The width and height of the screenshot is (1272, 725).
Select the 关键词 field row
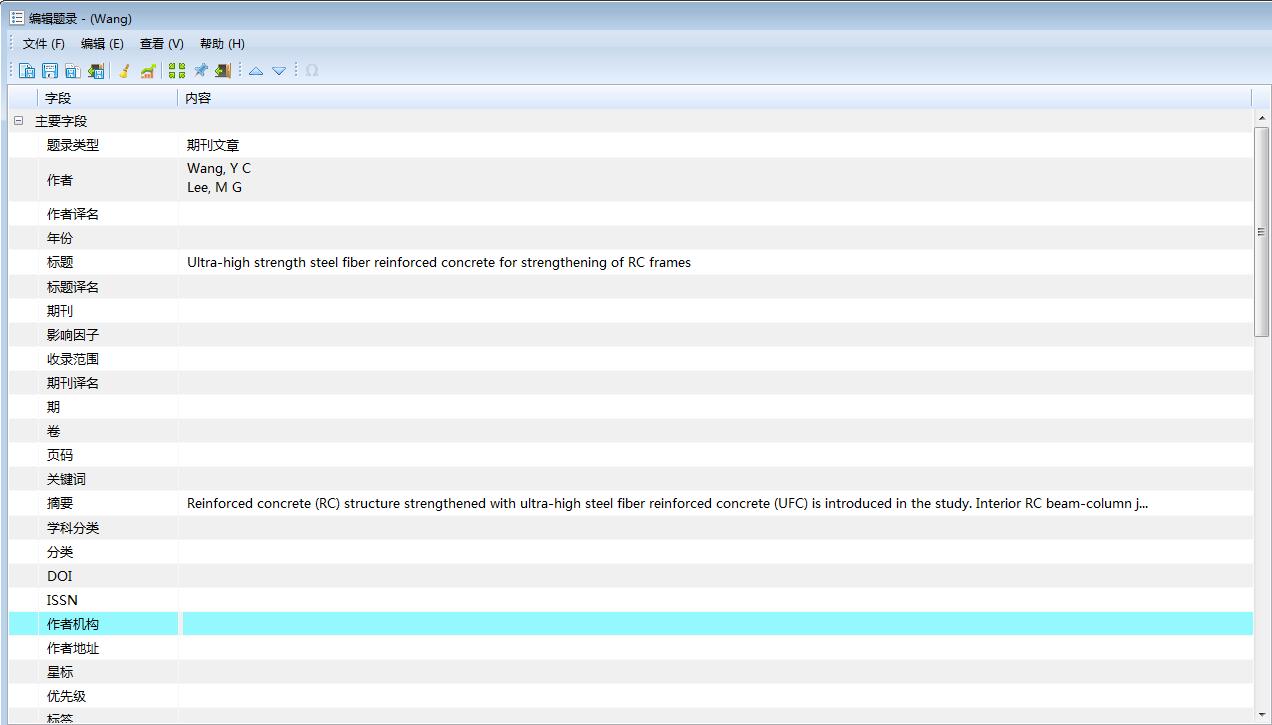click(631, 479)
